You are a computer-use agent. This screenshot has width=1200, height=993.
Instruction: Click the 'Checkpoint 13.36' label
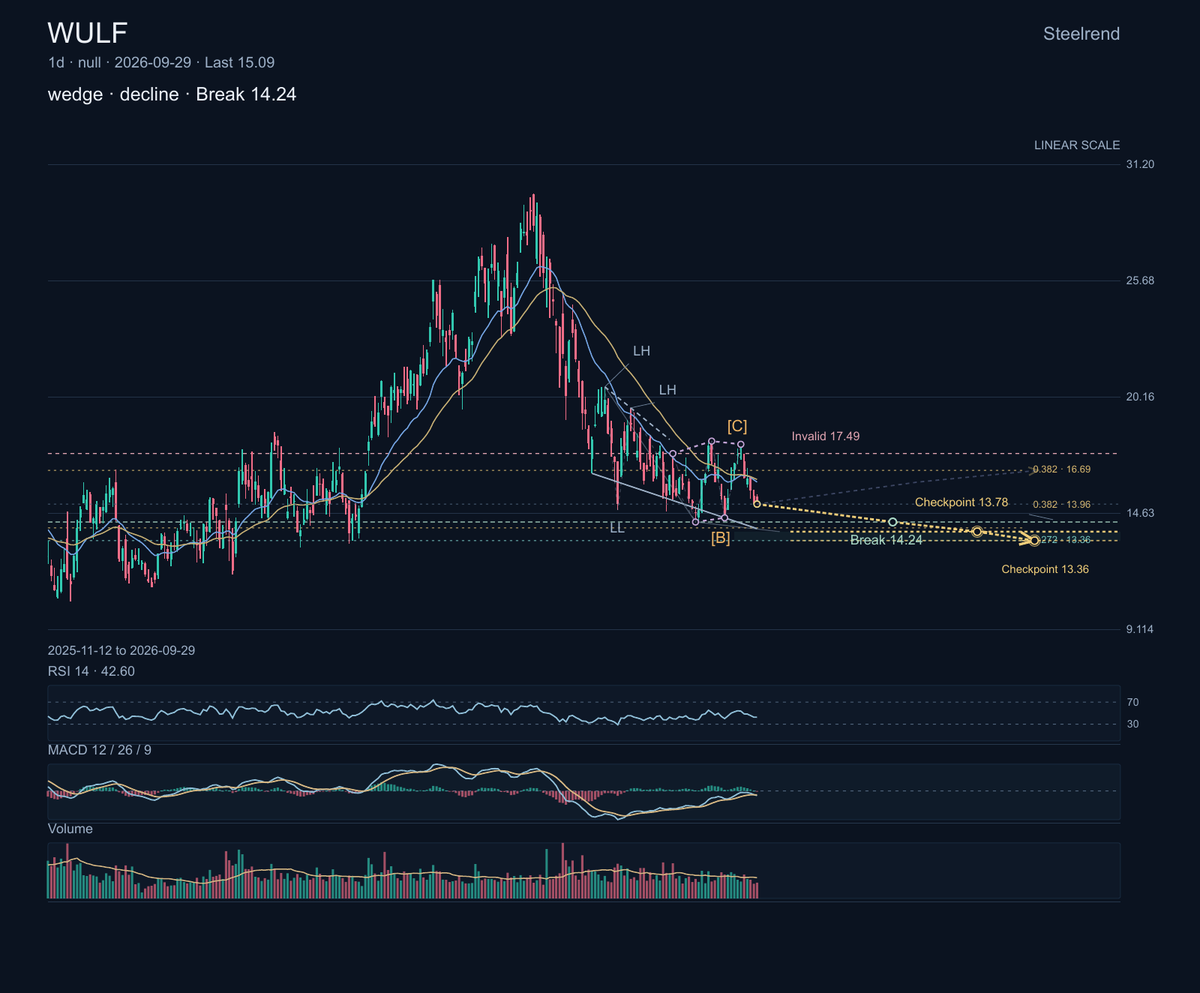pyautogui.click(x=1045, y=569)
